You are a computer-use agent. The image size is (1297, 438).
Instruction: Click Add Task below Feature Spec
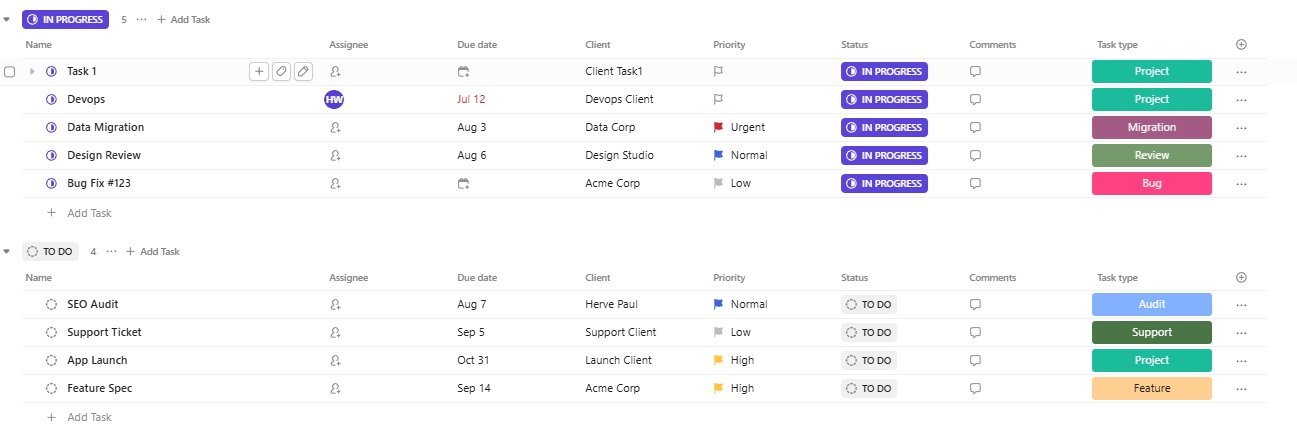pyautogui.click(x=88, y=417)
